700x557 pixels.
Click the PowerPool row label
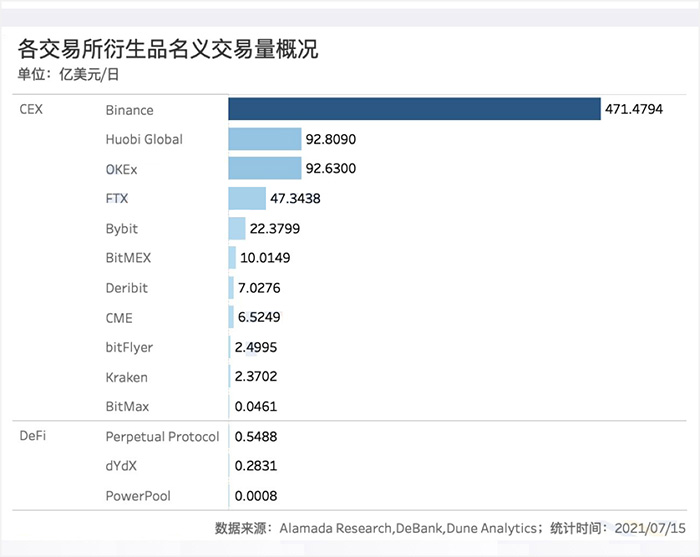[138, 496]
